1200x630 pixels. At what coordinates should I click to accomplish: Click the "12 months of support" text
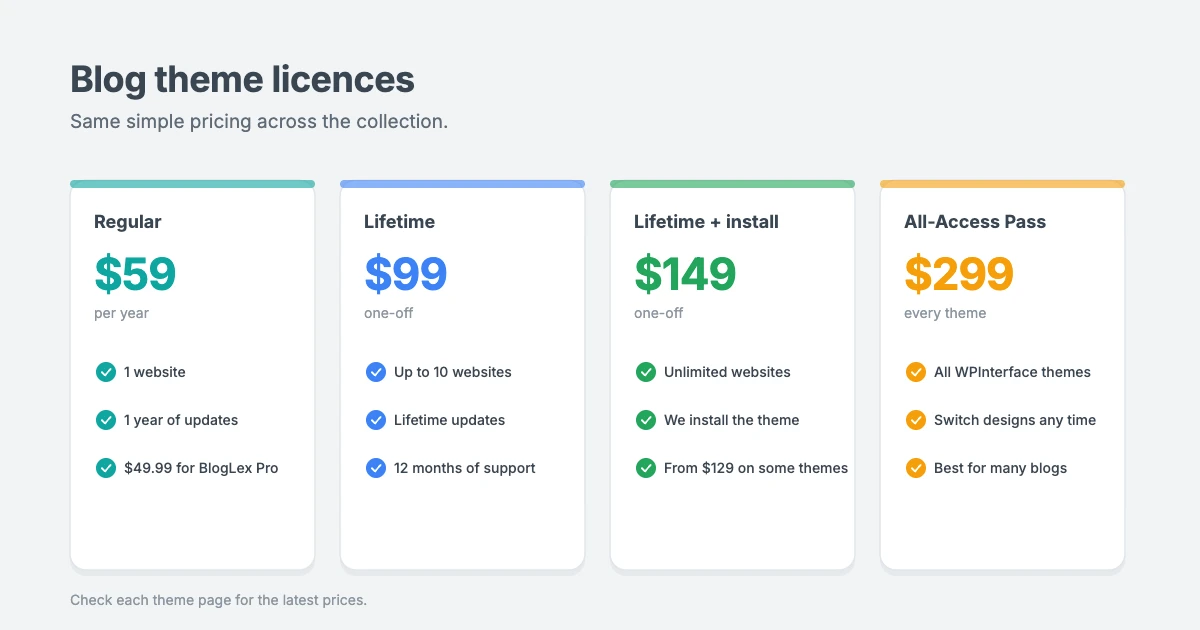(x=465, y=468)
